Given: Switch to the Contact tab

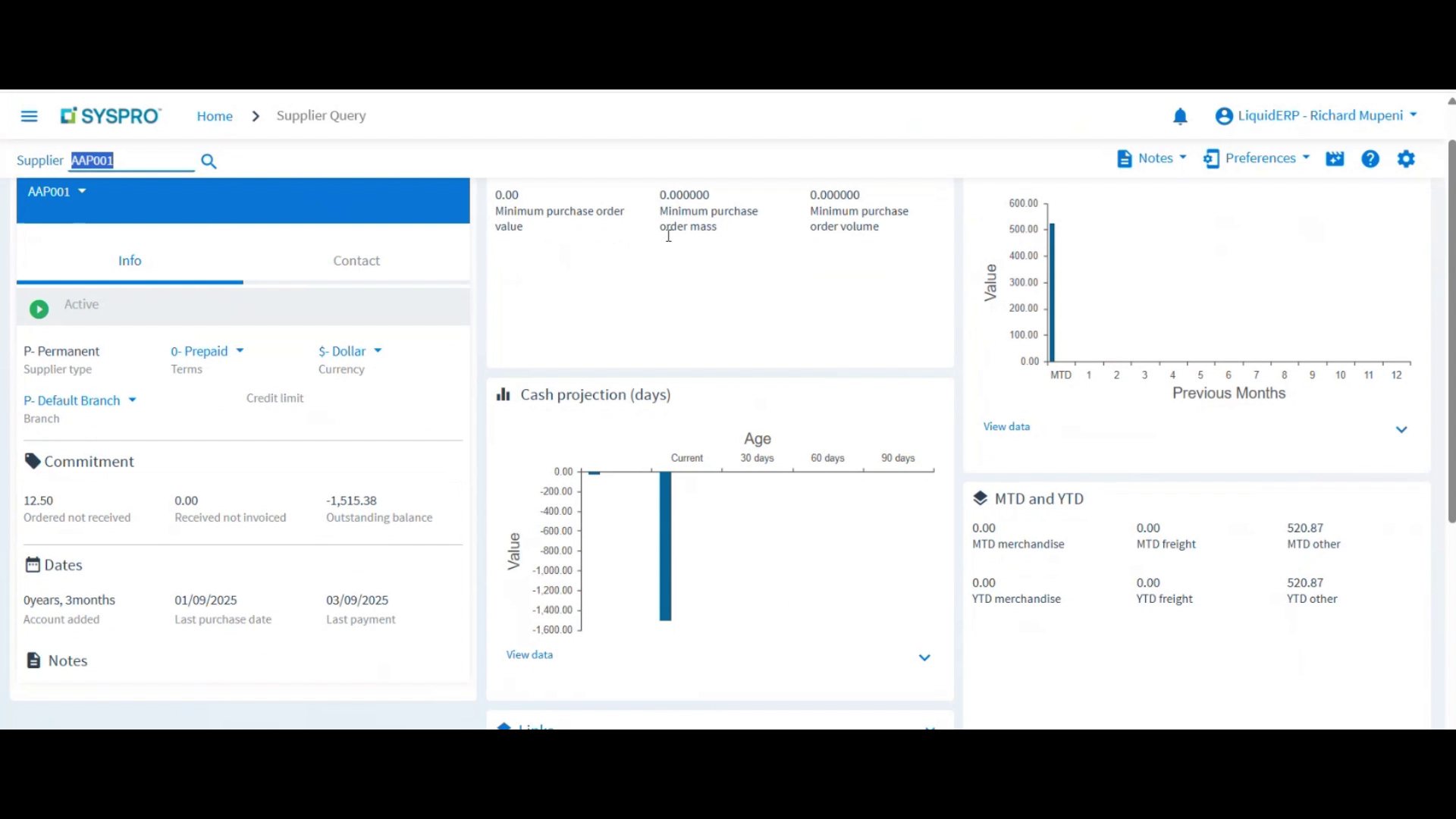Looking at the screenshot, I should click(356, 261).
